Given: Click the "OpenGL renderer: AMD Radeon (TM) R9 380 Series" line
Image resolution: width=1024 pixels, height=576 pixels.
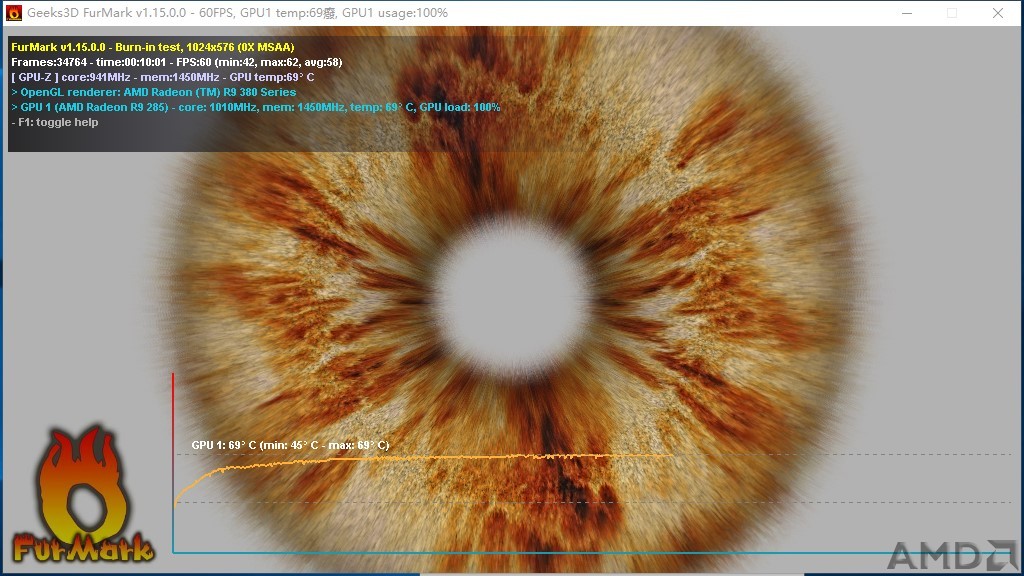Looking at the screenshot, I should [154, 92].
